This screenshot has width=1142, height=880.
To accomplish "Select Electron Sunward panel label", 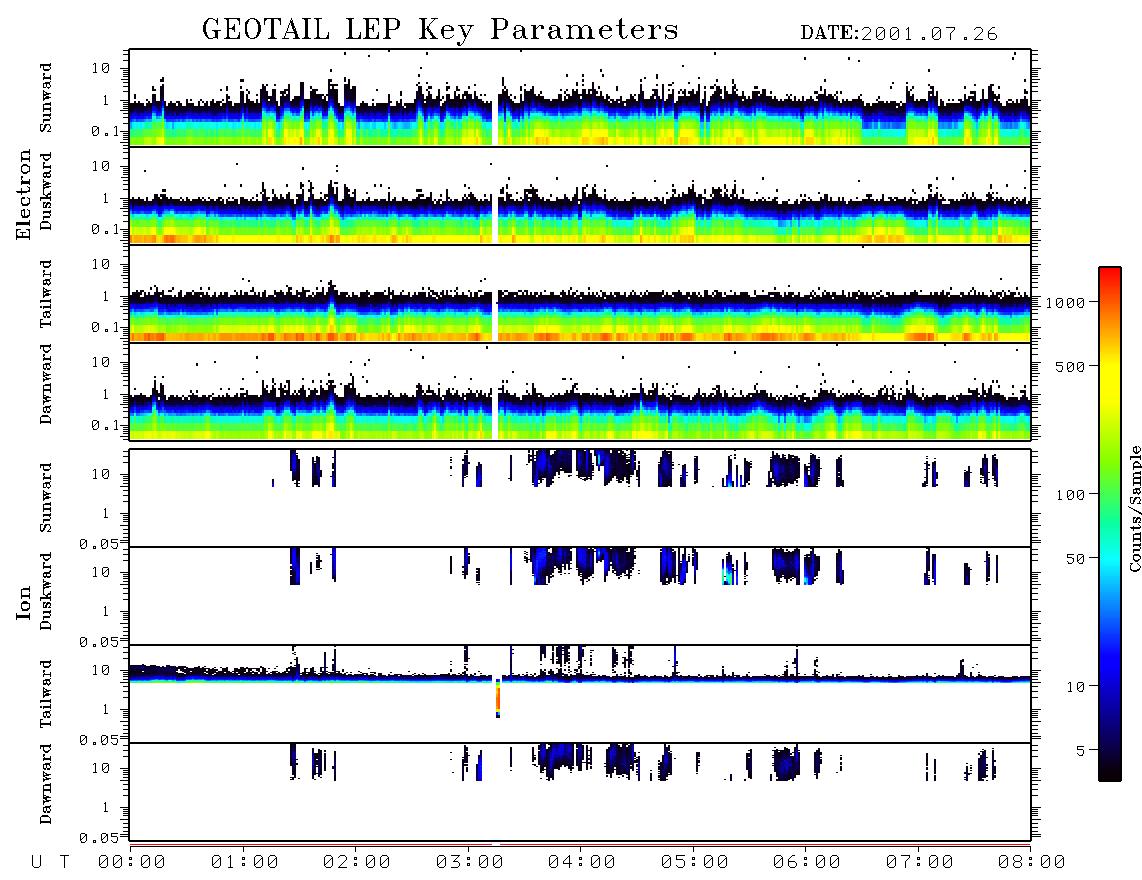I will 46,98.
